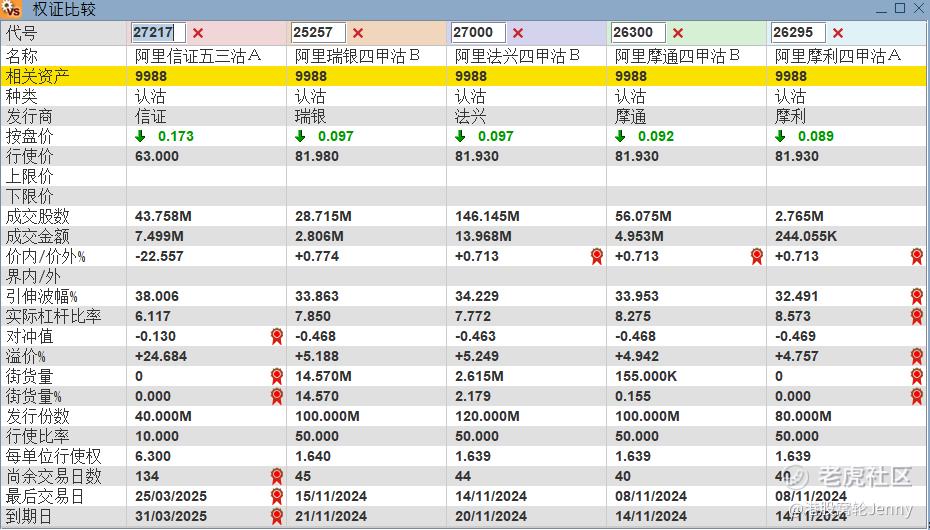Select the name 阿里瑞银四甲沽B

coord(358,56)
